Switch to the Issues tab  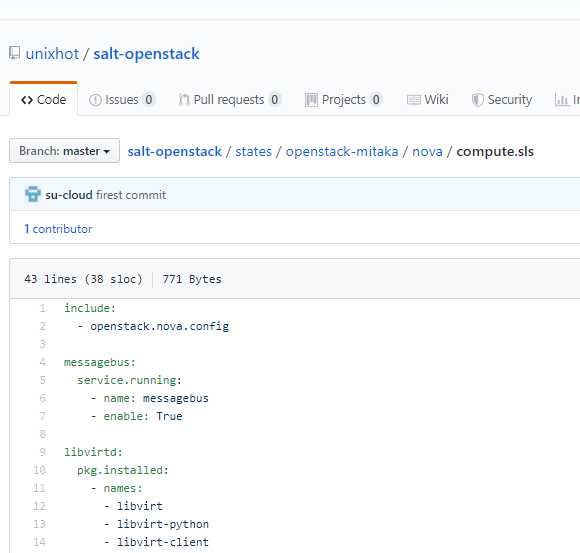click(x=121, y=100)
